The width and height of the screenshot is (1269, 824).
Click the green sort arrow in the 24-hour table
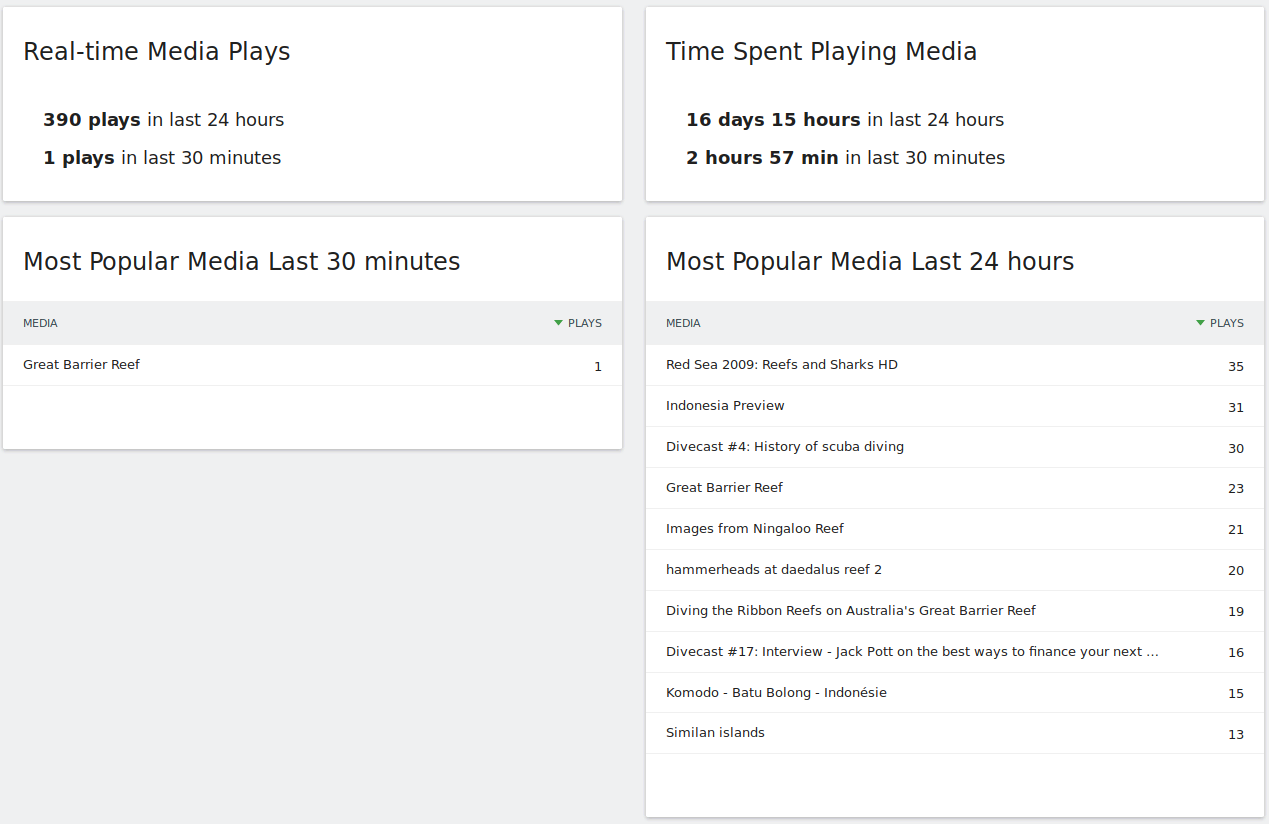(x=1201, y=323)
